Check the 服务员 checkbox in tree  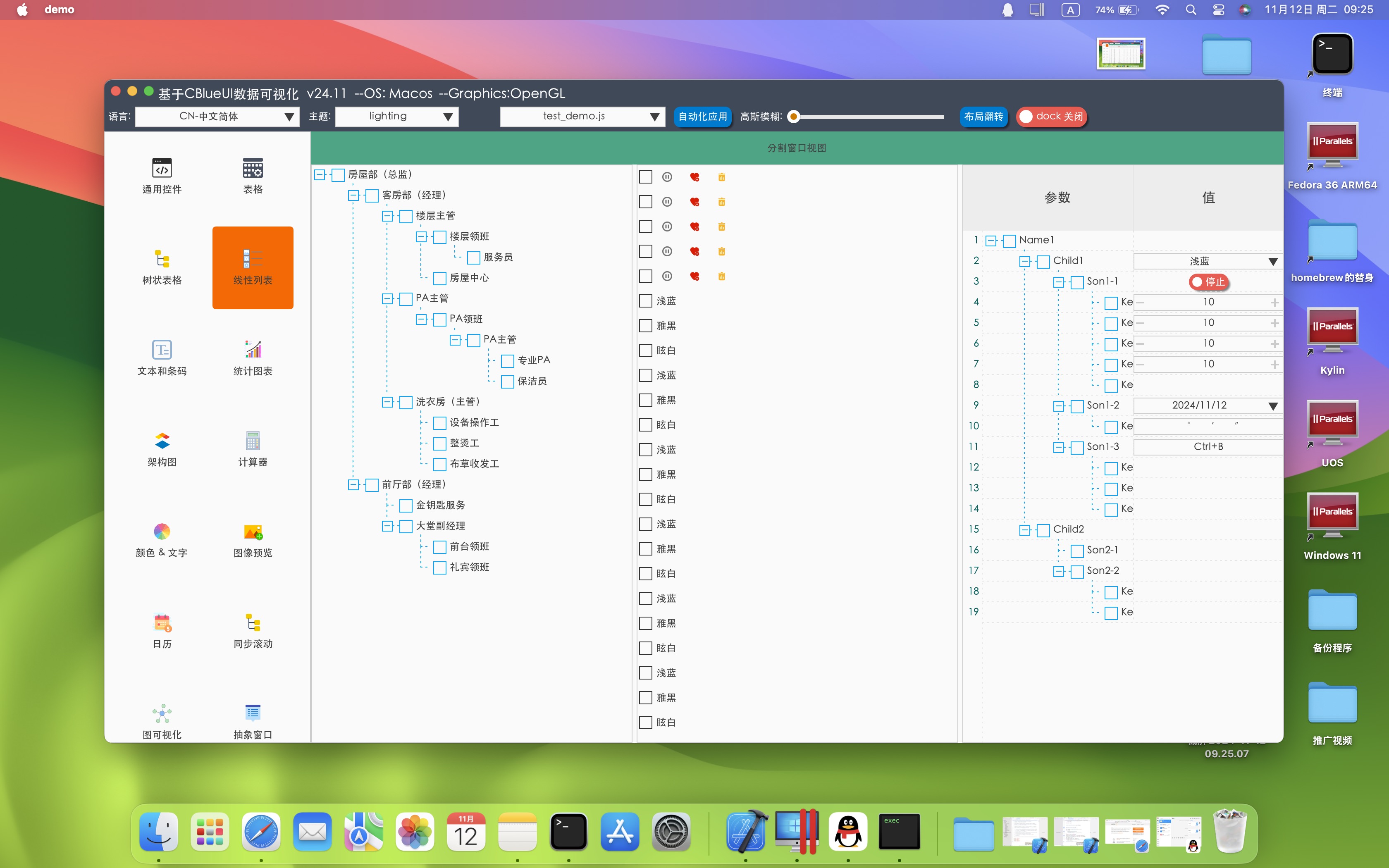click(473, 258)
